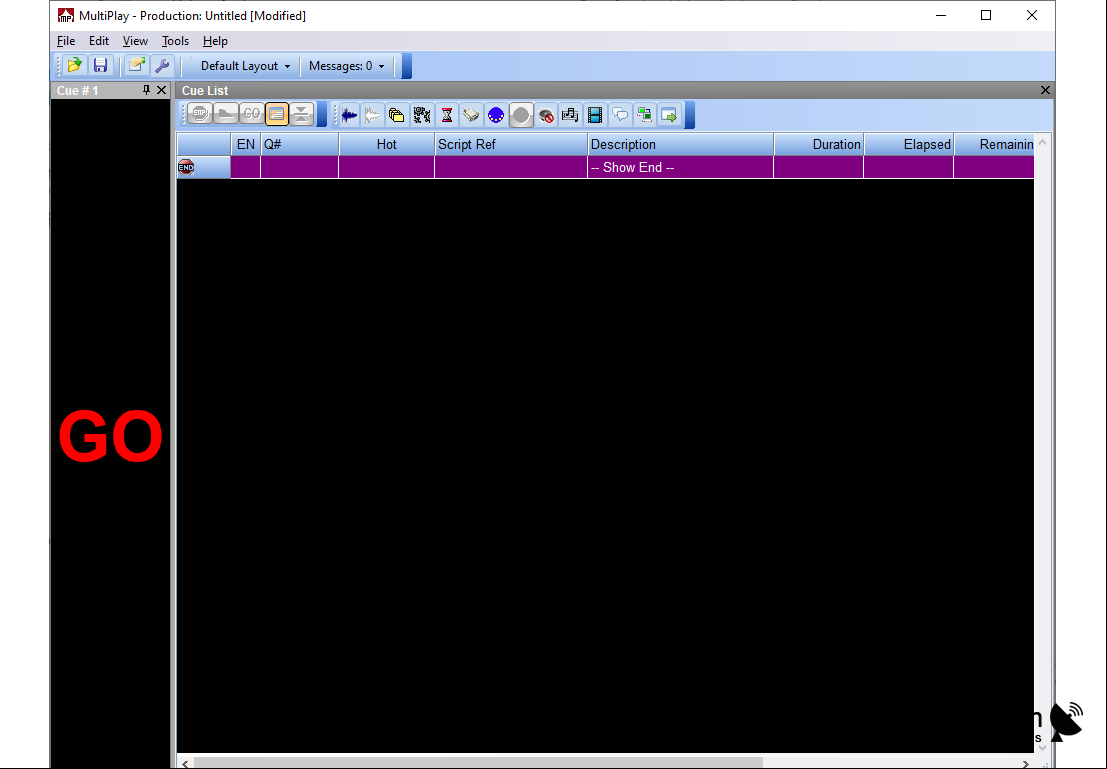This screenshot has width=1107, height=769.
Task: Click the gears control cue icon
Action: [422, 114]
